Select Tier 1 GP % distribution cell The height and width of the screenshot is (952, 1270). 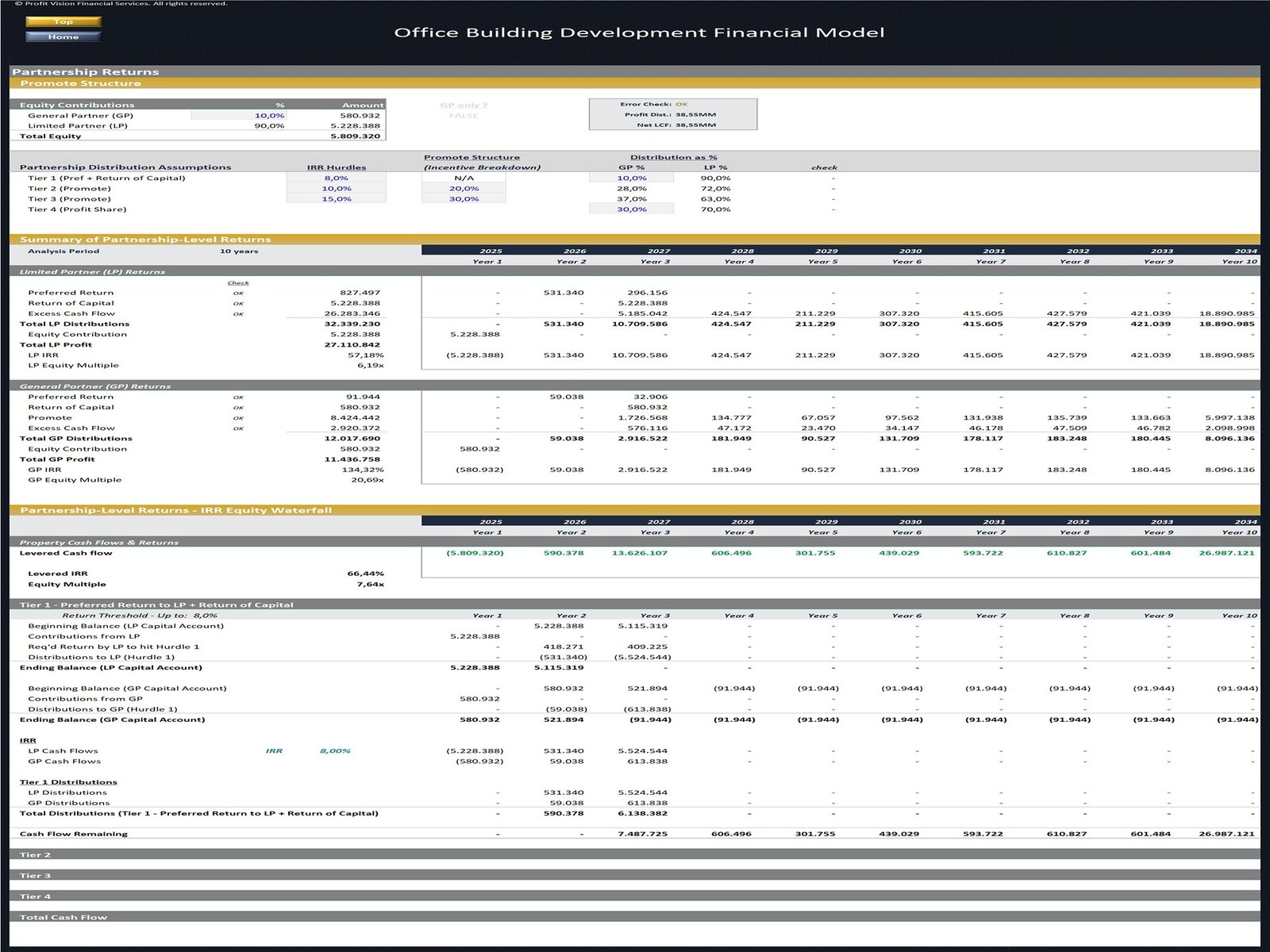click(x=631, y=178)
